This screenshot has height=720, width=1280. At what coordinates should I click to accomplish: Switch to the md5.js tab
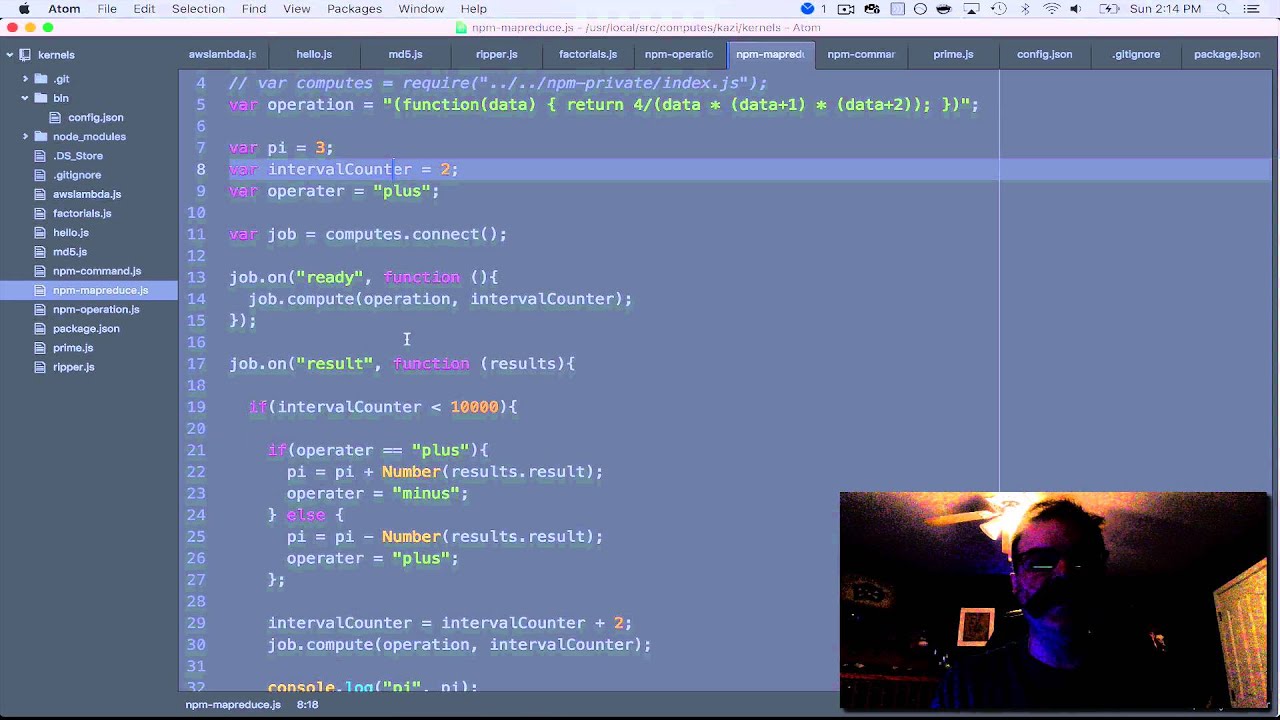405,54
